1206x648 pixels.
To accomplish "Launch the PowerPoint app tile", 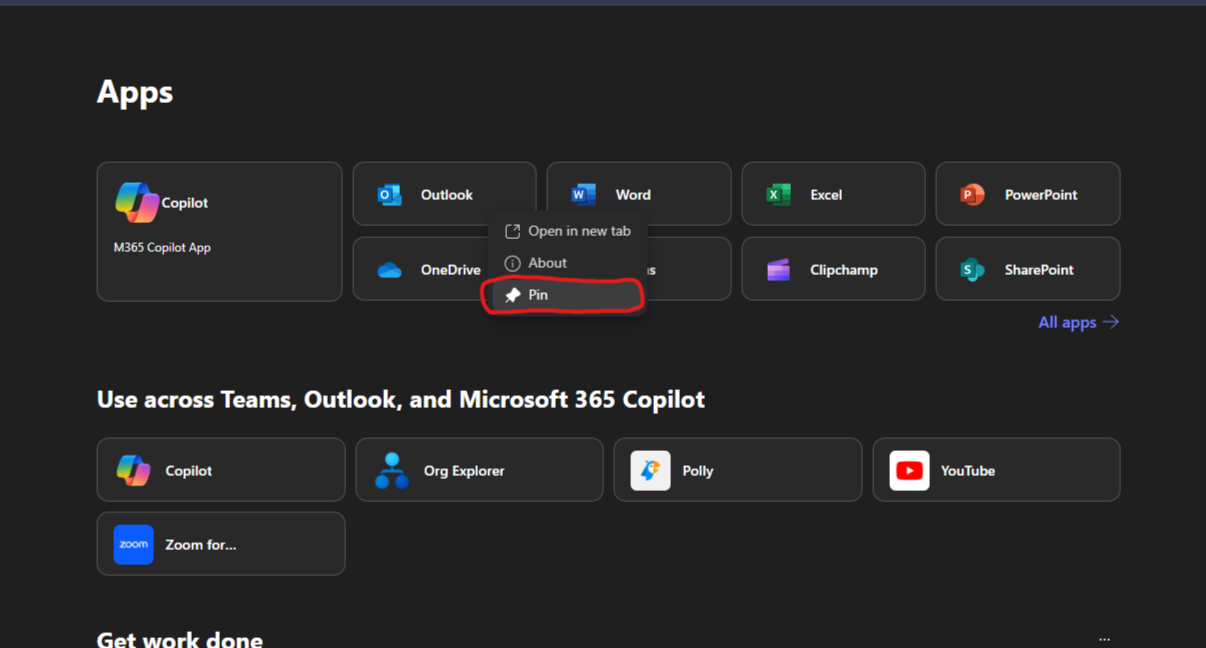I will point(1028,194).
